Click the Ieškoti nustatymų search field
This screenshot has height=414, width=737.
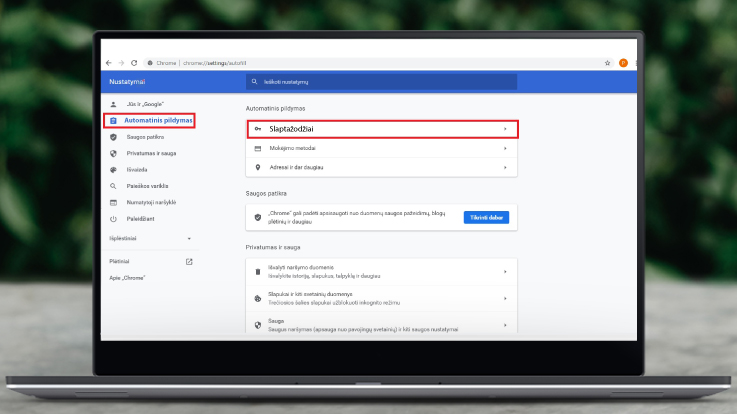[x=380, y=81]
